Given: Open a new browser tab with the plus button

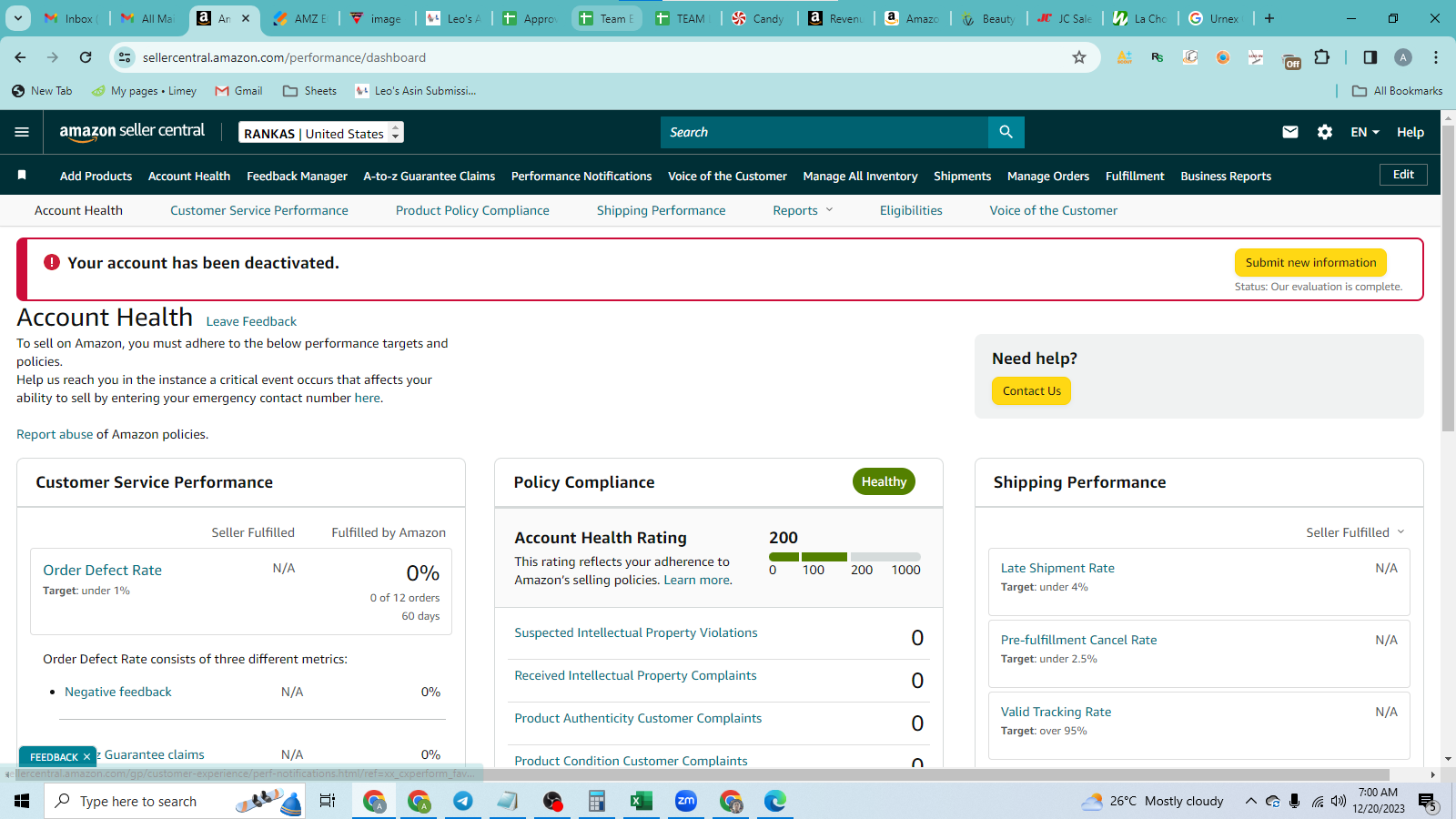Looking at the screenshot, I should [1269, 18].
